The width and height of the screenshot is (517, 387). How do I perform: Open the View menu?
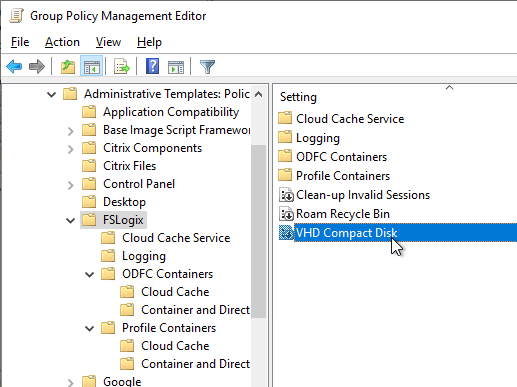108,42
